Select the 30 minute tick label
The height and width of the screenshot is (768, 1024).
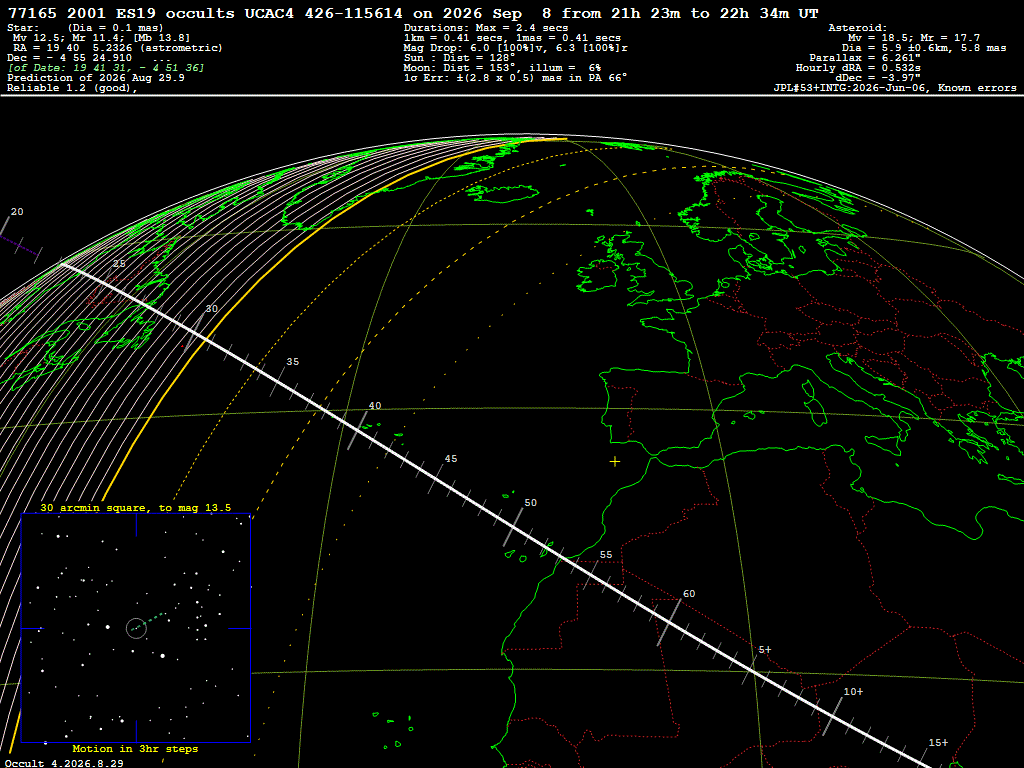212,309
